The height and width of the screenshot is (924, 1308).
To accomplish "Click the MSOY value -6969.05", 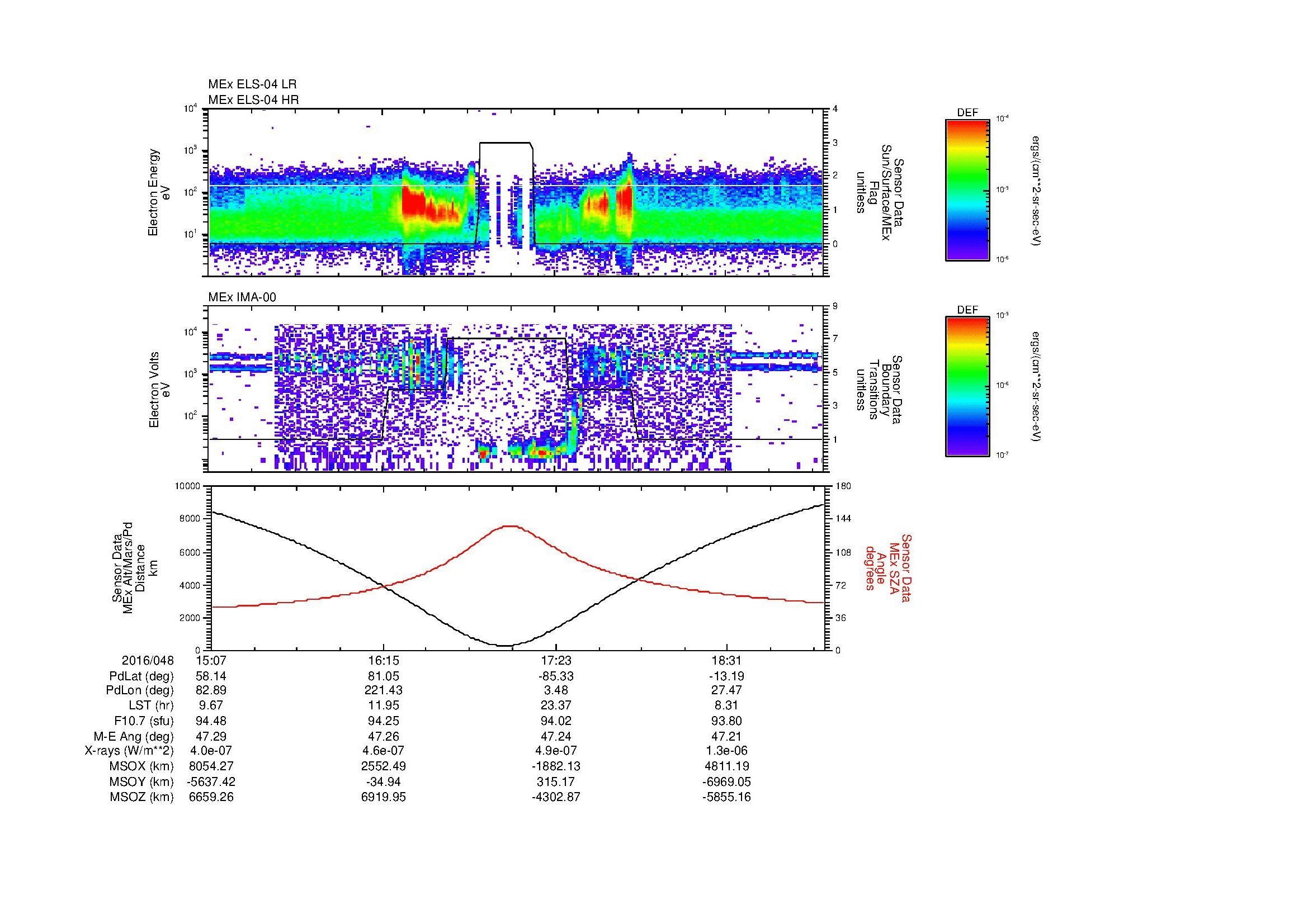I will click(x=726, y=781).
